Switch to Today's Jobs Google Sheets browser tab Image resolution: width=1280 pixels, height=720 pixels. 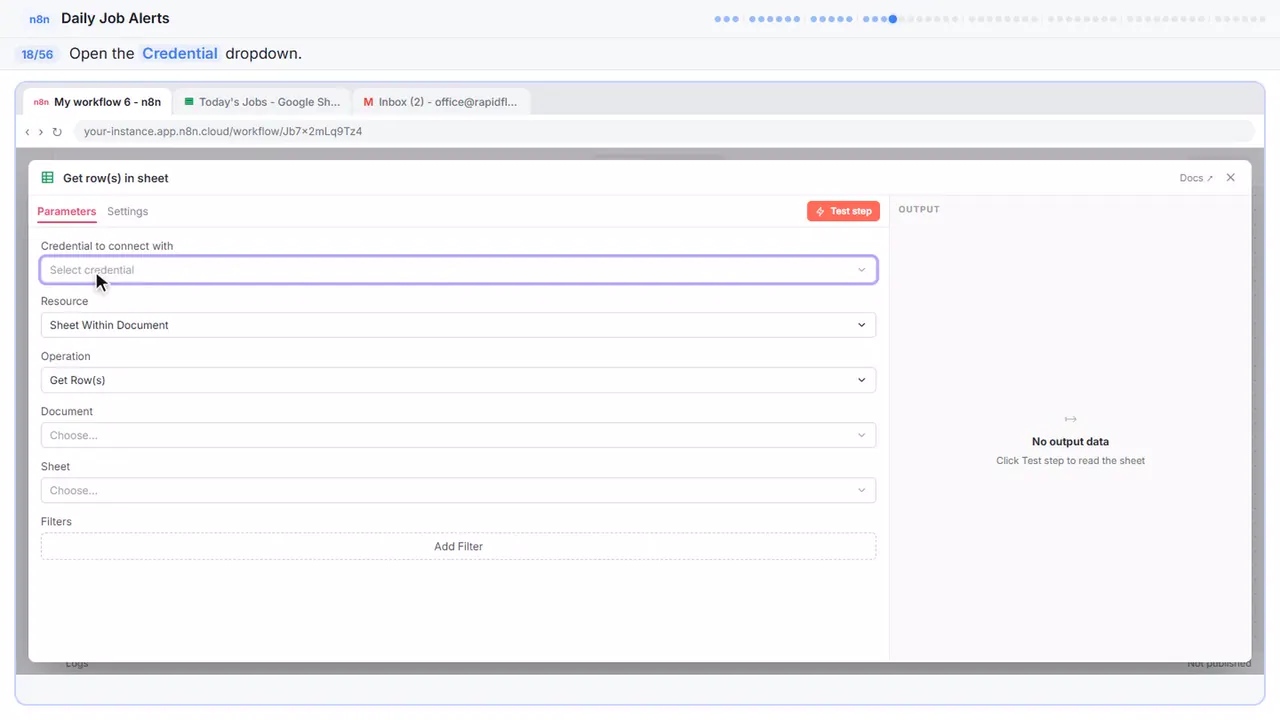click(262, 102)
